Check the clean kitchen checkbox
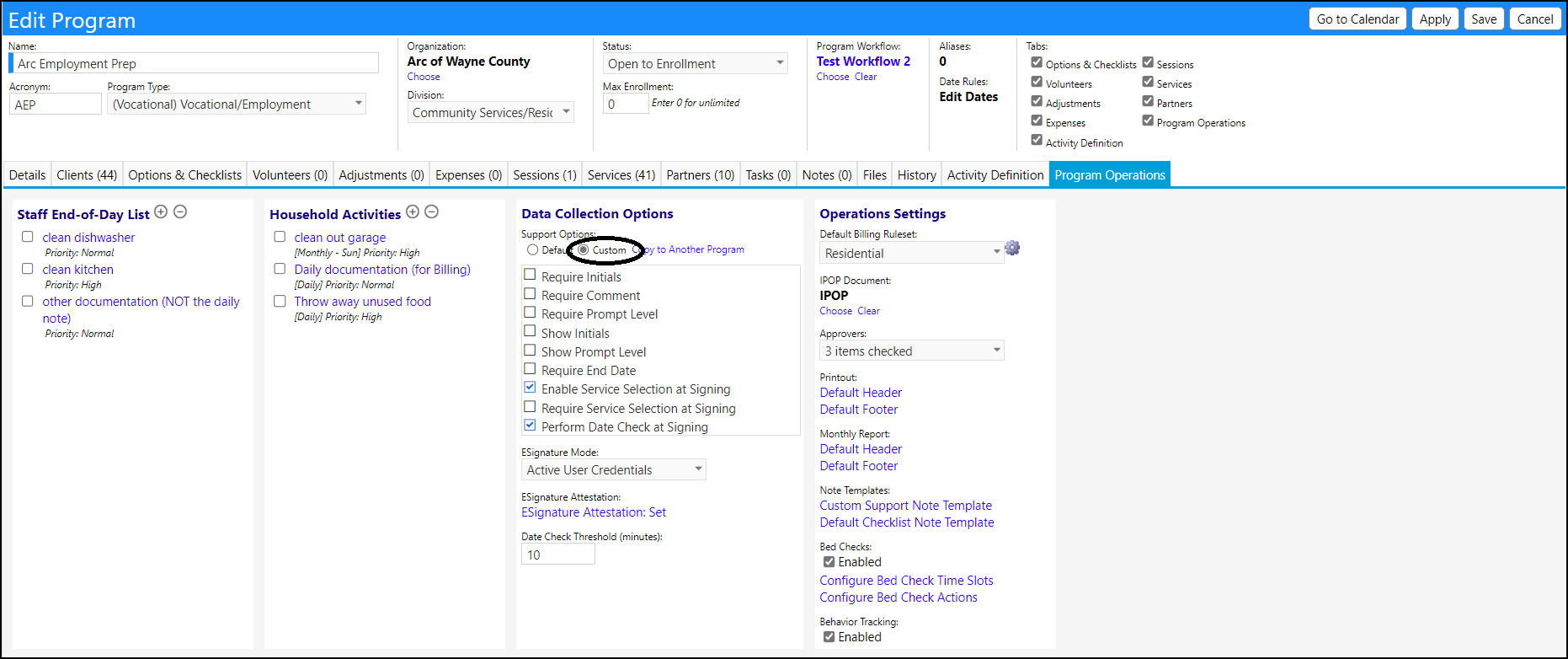 click(28, 269)
